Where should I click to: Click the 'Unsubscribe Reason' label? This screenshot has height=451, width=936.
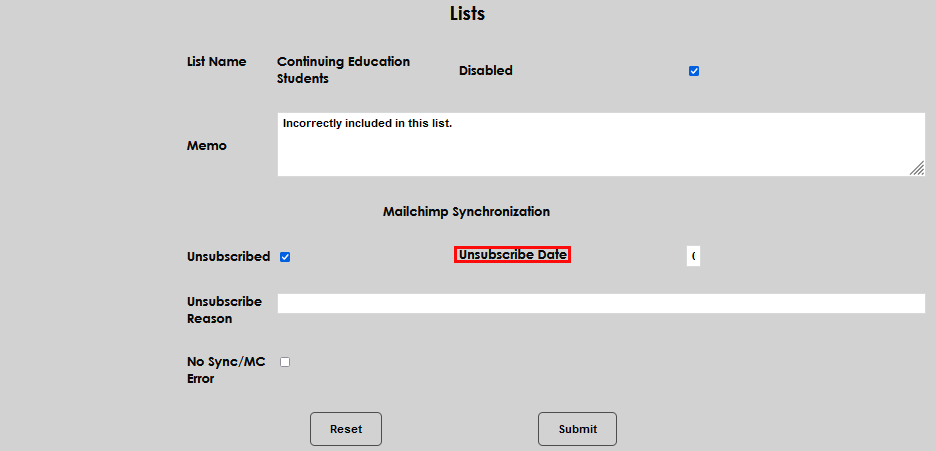(224, 310)
